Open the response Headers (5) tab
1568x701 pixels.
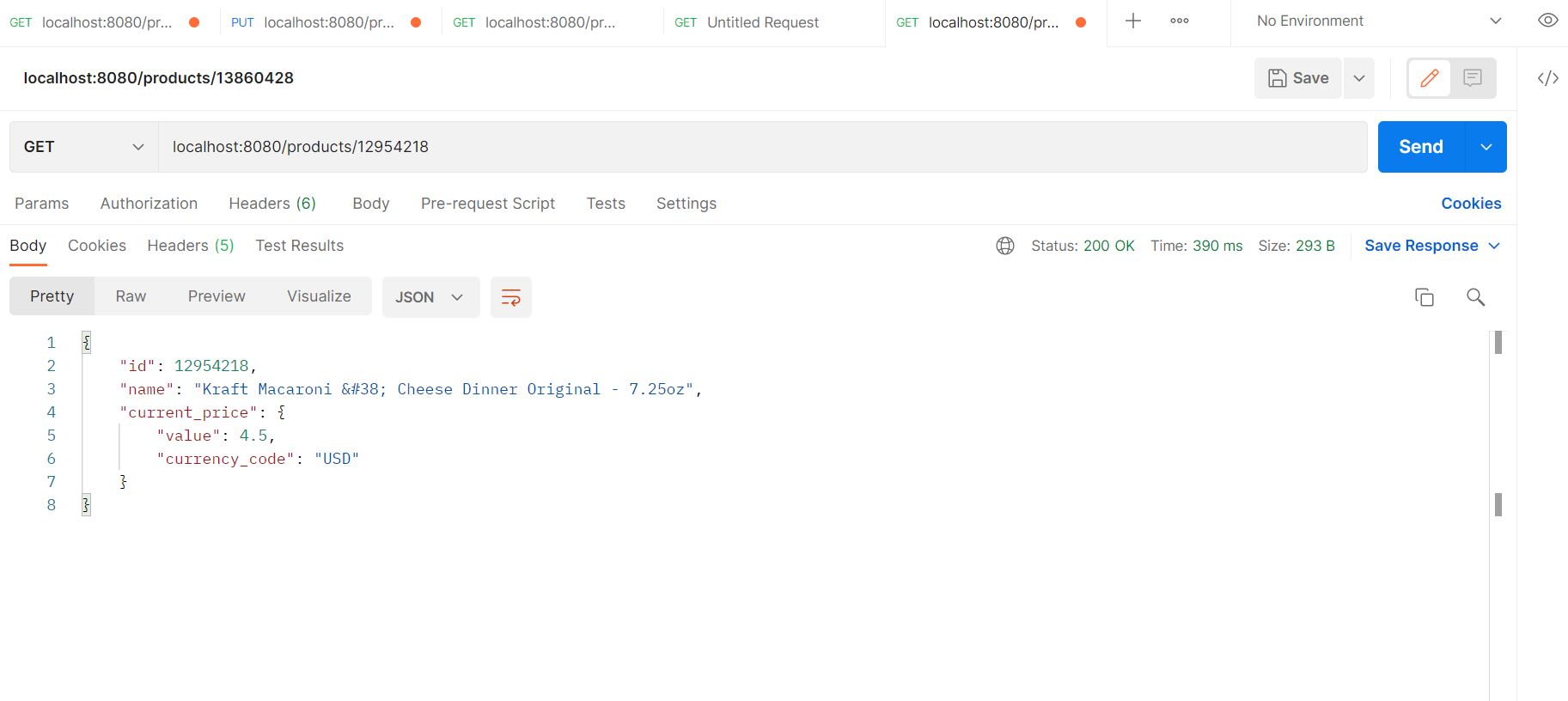(191, 246)
